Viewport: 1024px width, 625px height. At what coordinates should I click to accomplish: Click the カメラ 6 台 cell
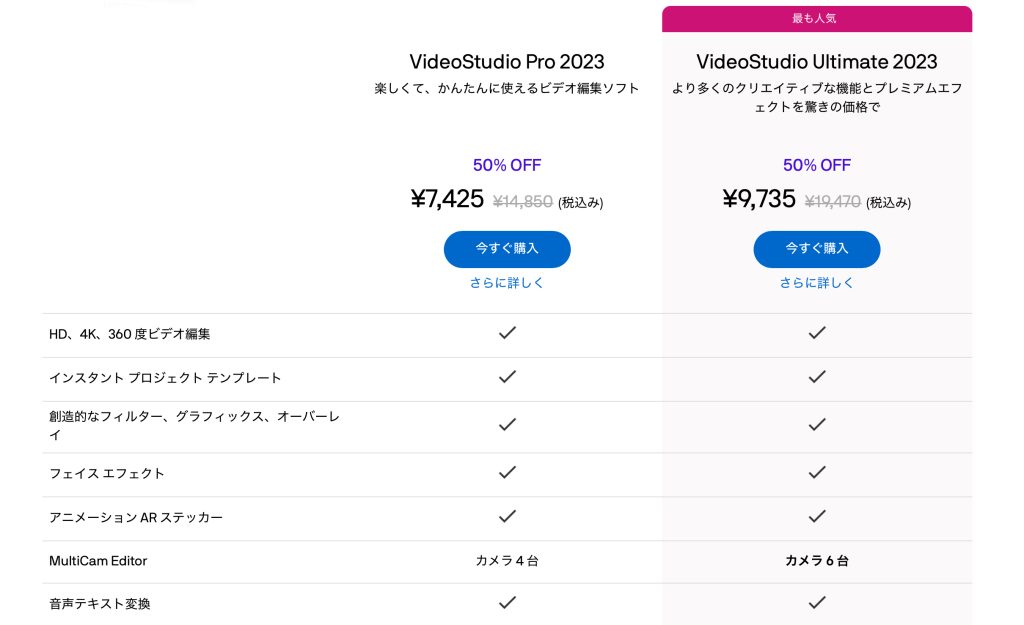tap(816, 561)
